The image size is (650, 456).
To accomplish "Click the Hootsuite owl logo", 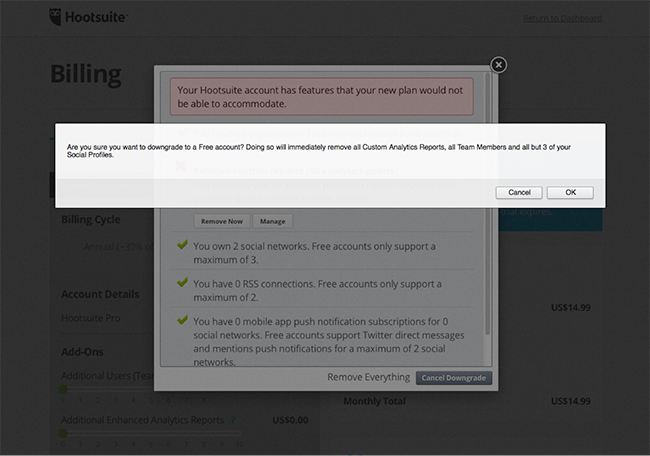I will [55, 17].
